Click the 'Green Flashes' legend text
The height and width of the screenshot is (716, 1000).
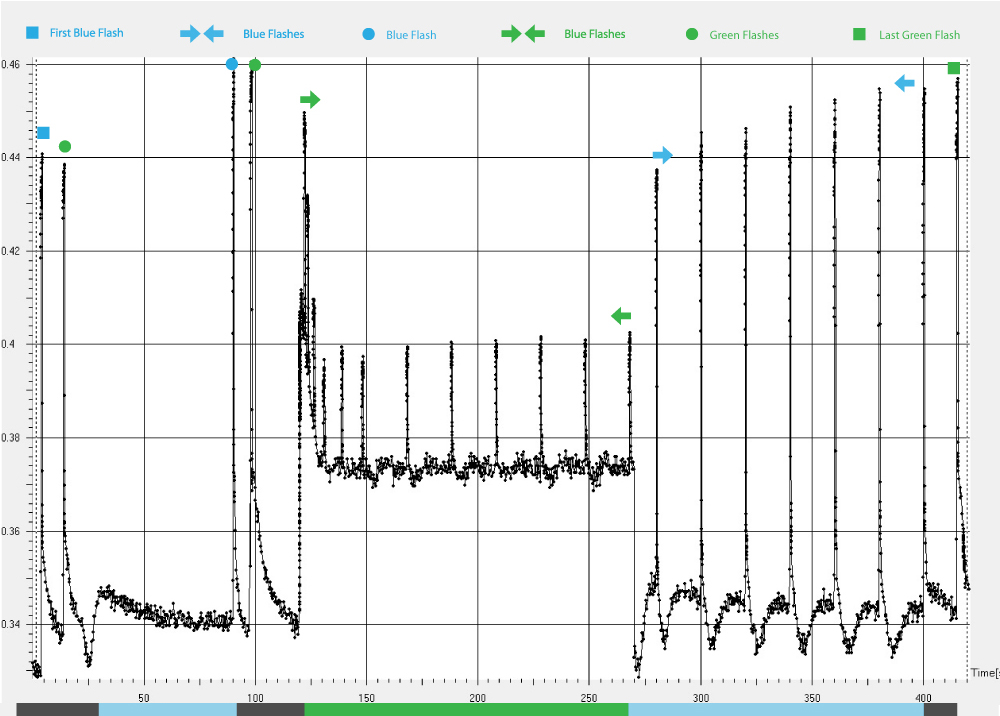click(x=744, y=35)
